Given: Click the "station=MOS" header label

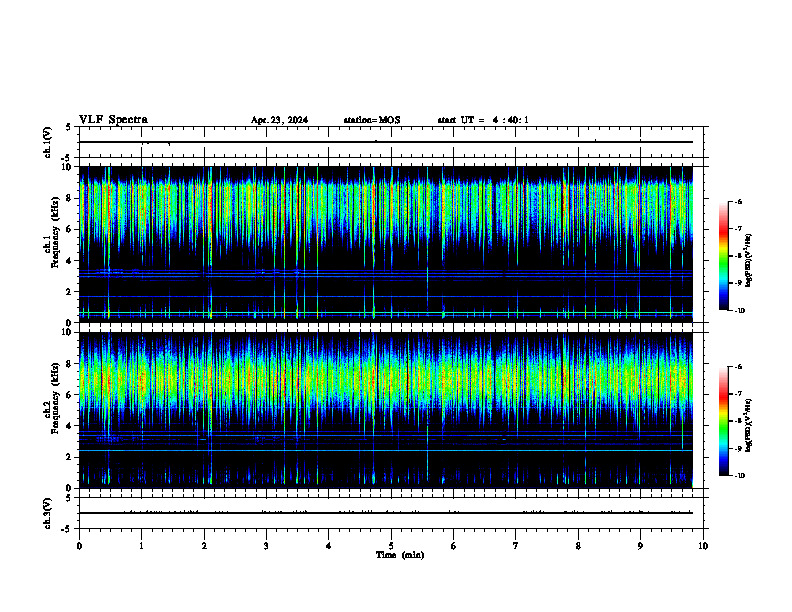Looking at the screenshot, I should coord(372,120).
